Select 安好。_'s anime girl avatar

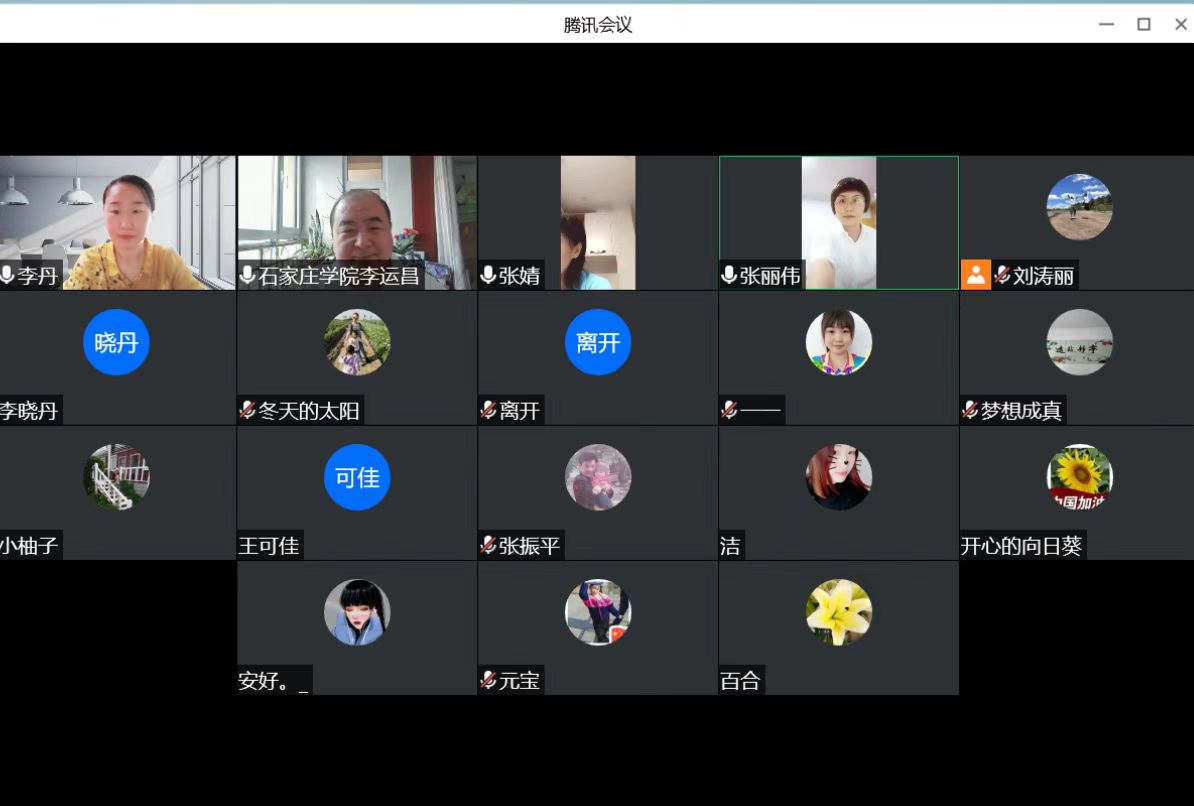pyautogui.click(x=357, y=612)
